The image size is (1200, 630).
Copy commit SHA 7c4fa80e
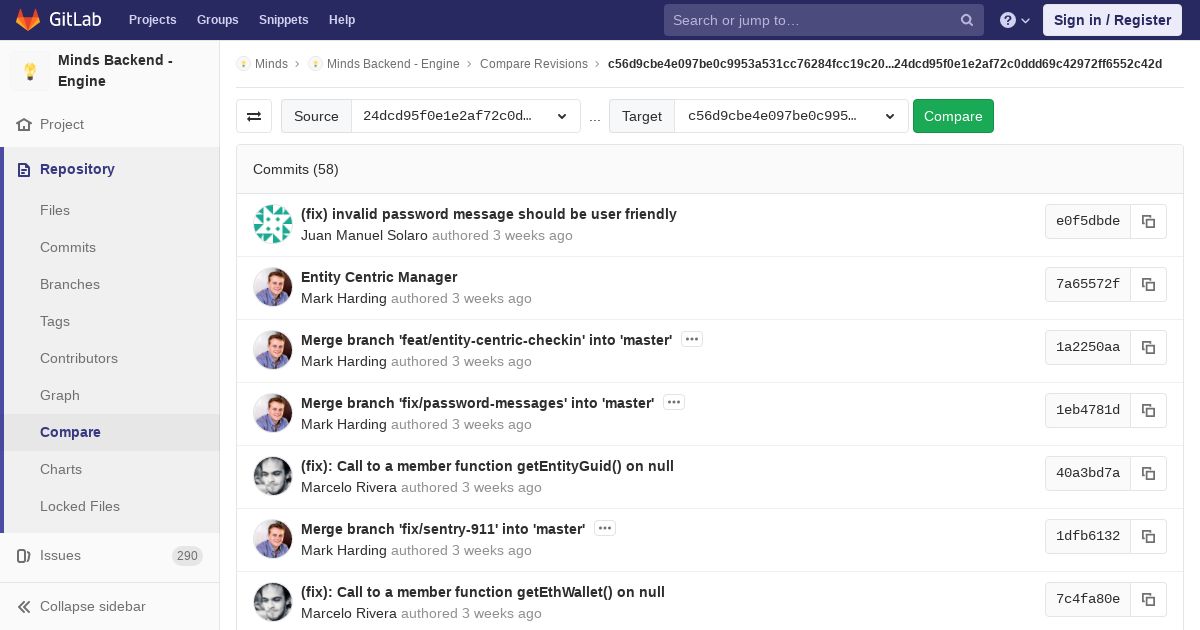pyautogui.click(x=1148, y=599)
